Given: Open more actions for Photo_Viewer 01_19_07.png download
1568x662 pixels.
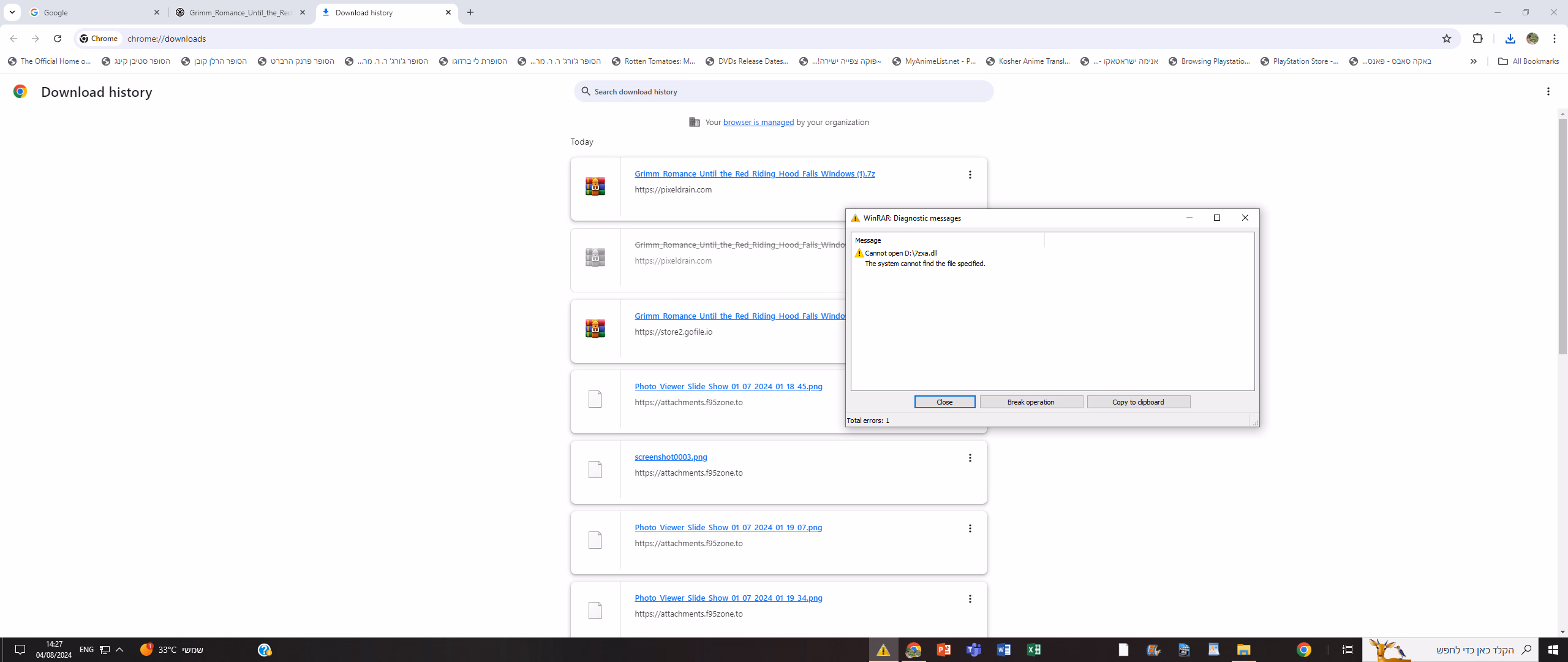Looking at the screenshot, I should 970,528.
